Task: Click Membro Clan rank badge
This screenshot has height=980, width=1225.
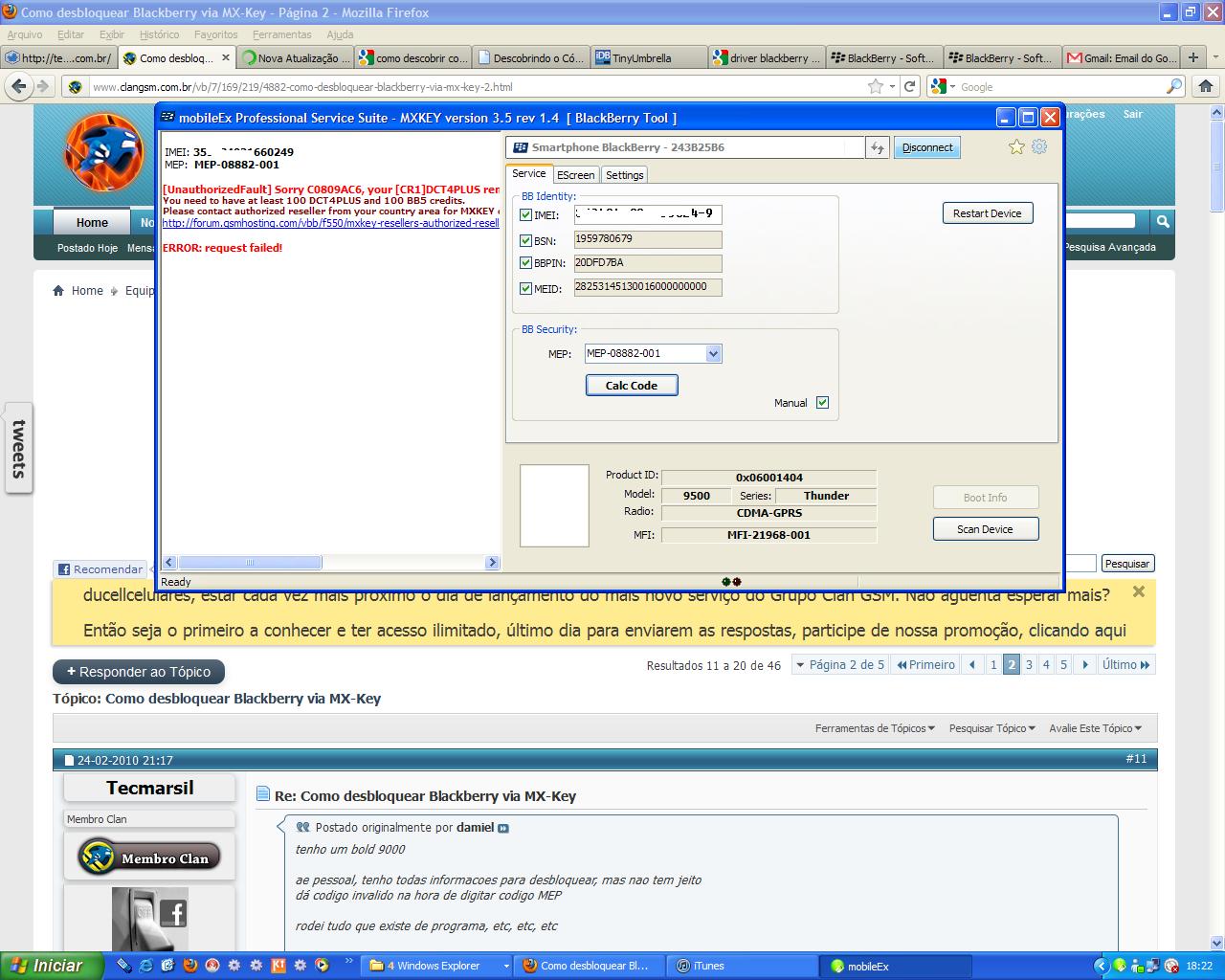Action: 148,857
